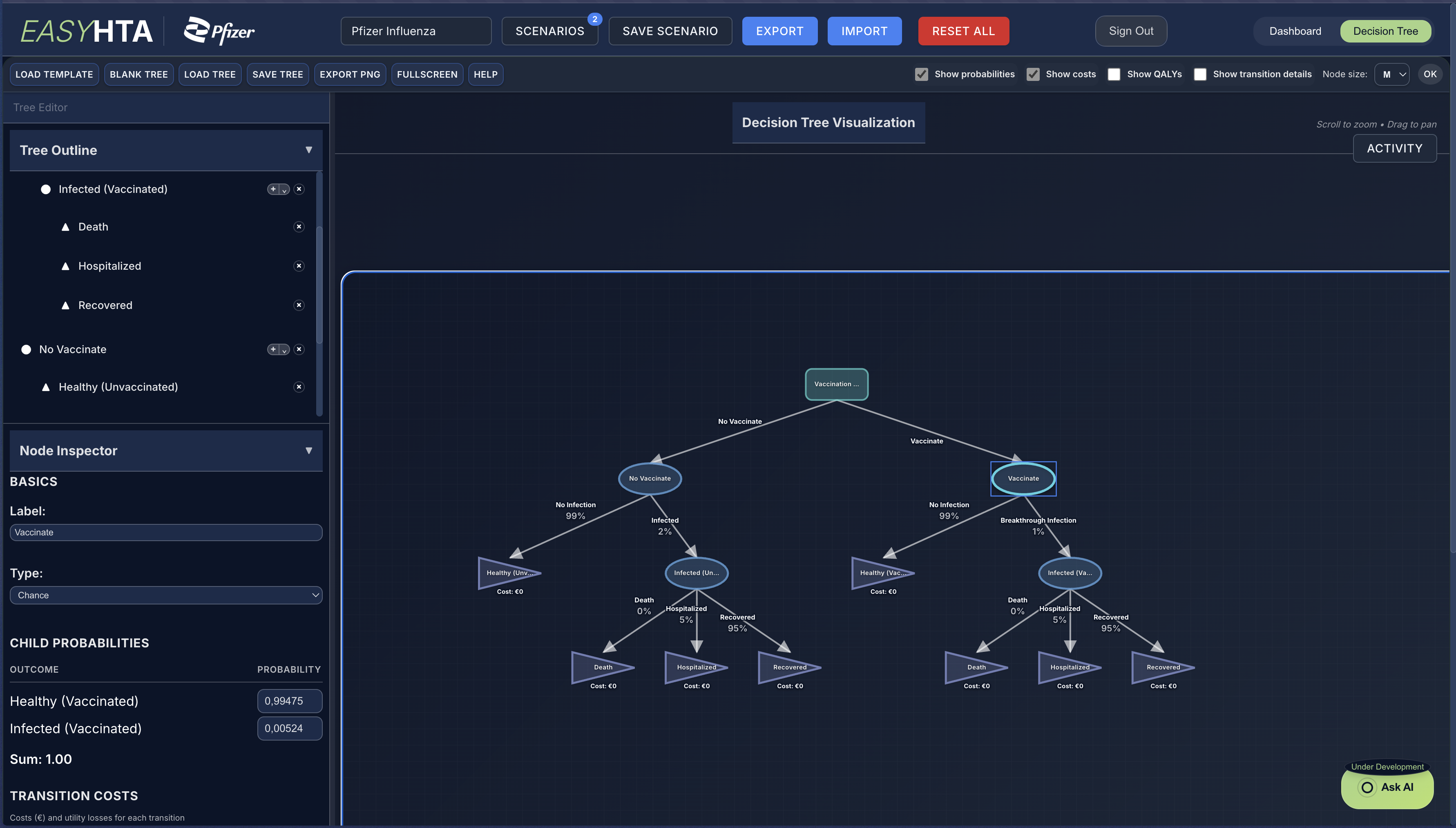Viewport: 1456px width, 828px height.
Task: Add child to No Vaccinate outline row
Action: click(x=273, y=349)
